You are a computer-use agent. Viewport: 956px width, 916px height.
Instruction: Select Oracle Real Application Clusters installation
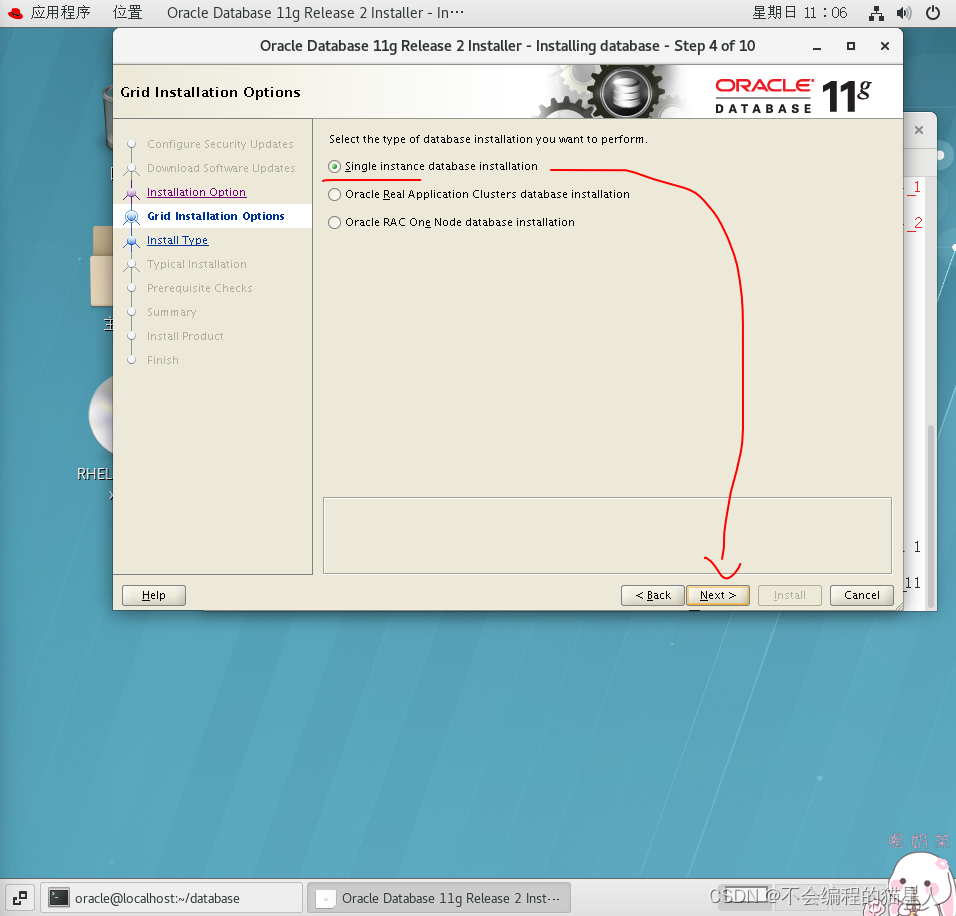click(334, 195)
